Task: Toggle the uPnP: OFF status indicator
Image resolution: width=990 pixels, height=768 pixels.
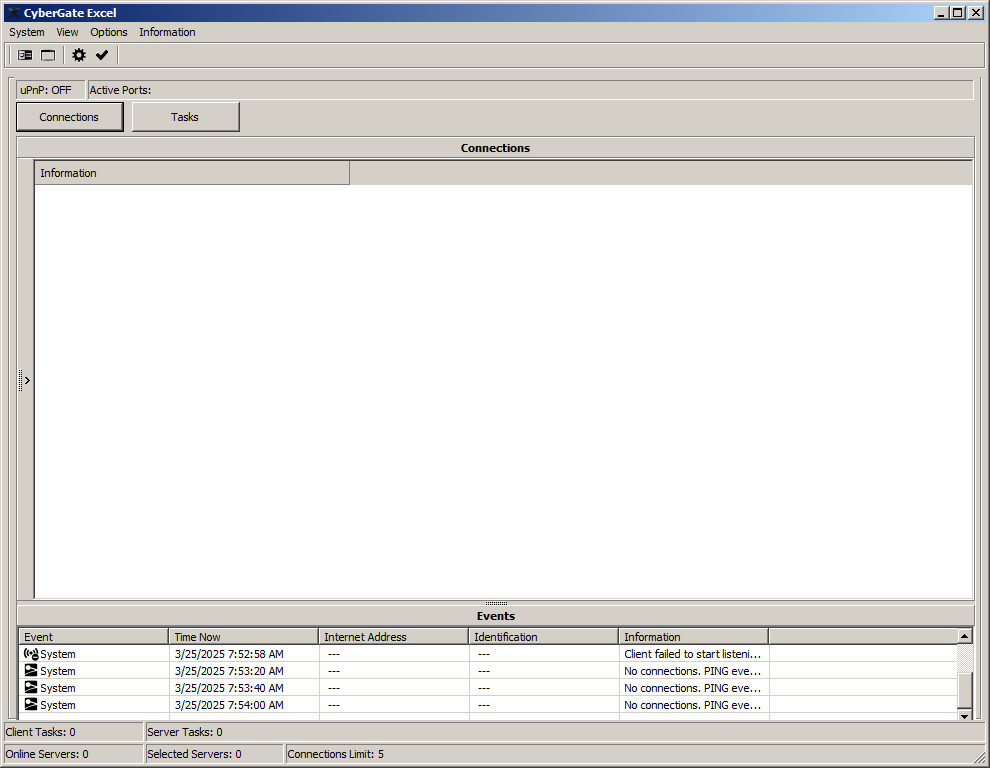Action: 46,90
